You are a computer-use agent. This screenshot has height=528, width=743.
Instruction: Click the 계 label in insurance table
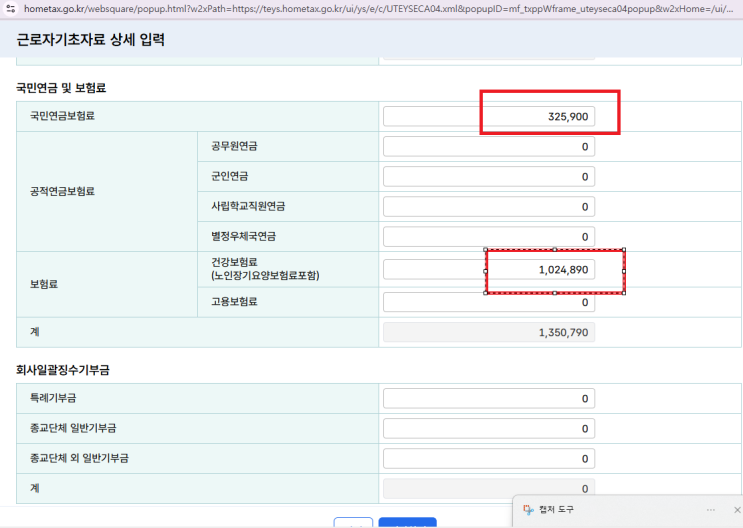pyautogui.click(x=35, y=331)
